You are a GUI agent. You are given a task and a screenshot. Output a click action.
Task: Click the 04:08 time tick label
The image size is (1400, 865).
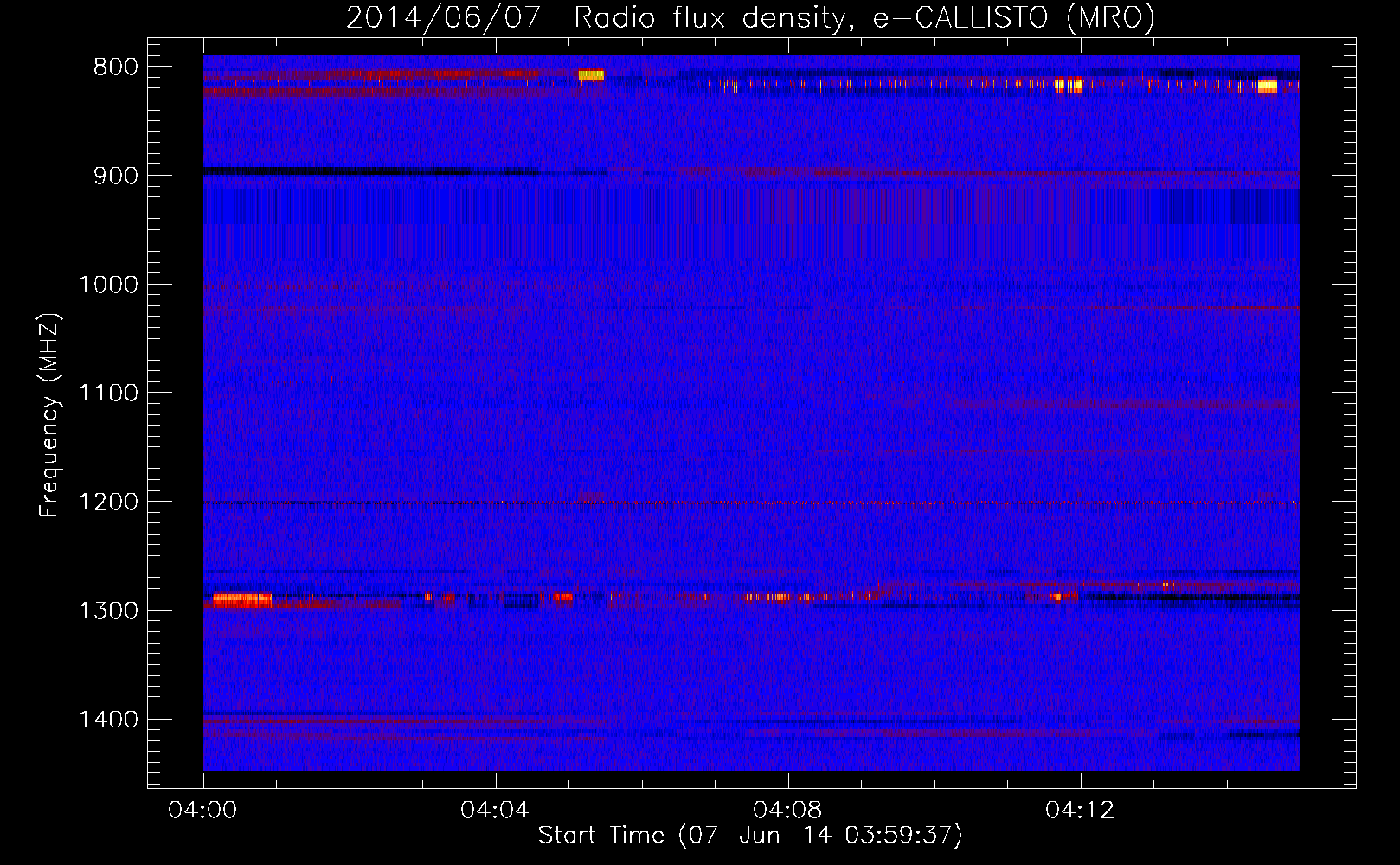point(787,811)
